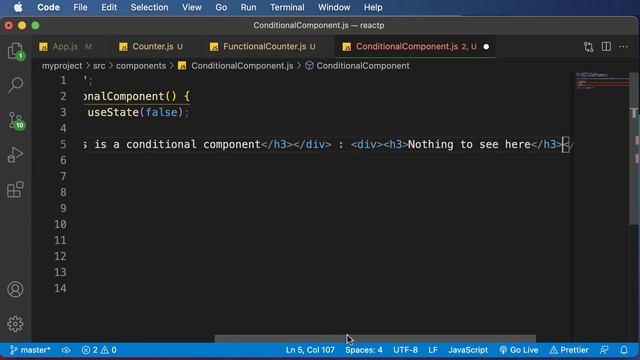Switch to FunctionalCounter.js tab

coord(264,47)
